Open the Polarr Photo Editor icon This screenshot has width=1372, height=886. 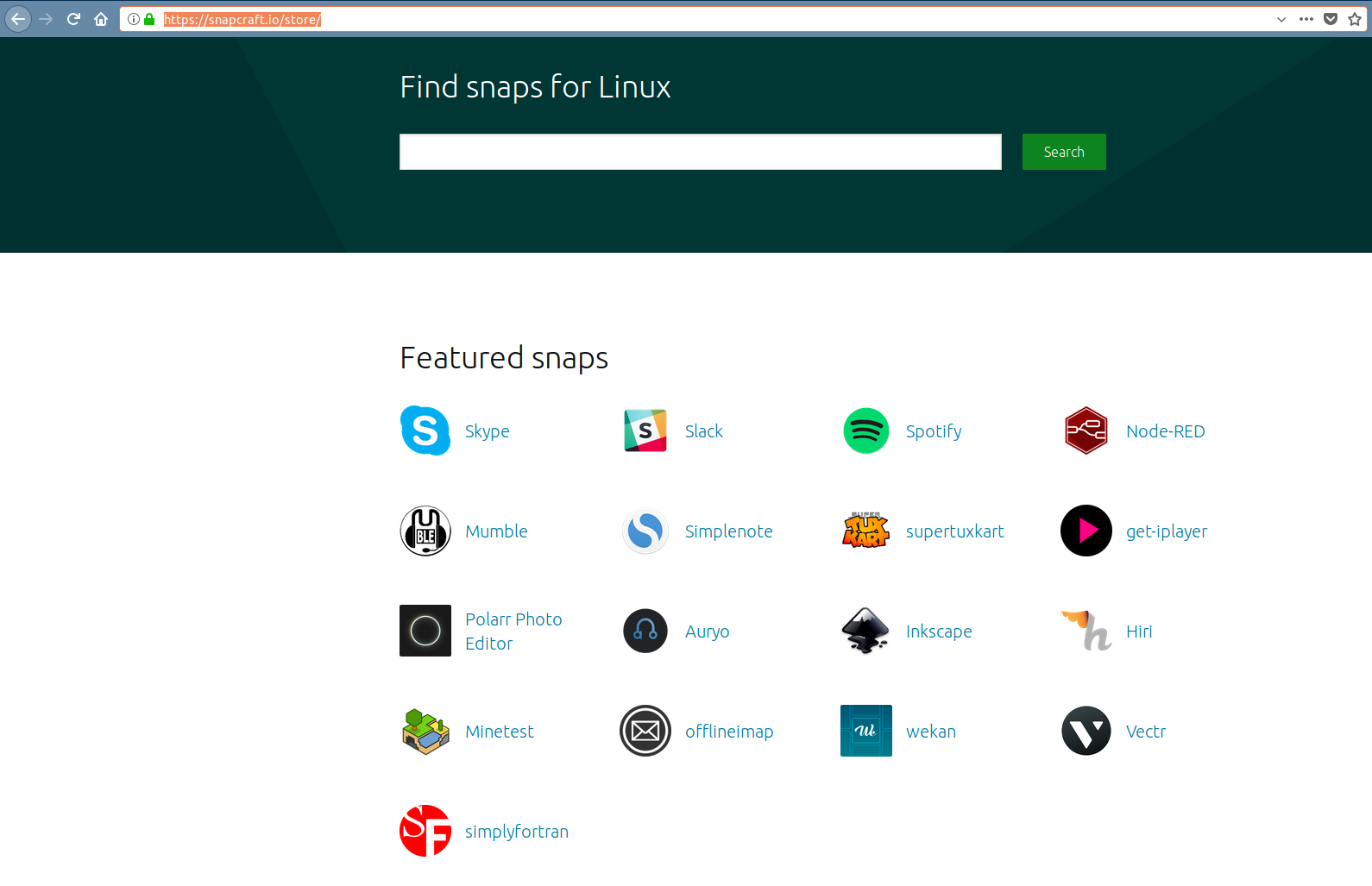425,631
